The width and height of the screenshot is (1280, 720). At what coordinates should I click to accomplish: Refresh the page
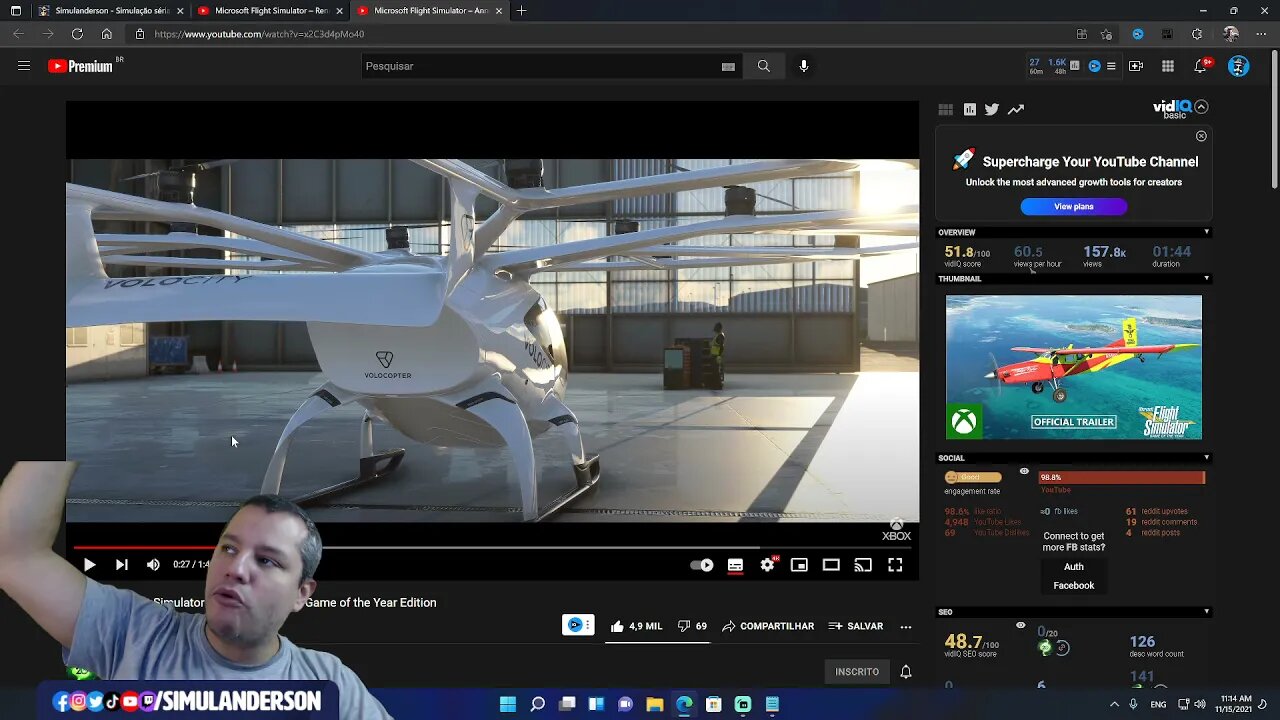tap(77, 34)
